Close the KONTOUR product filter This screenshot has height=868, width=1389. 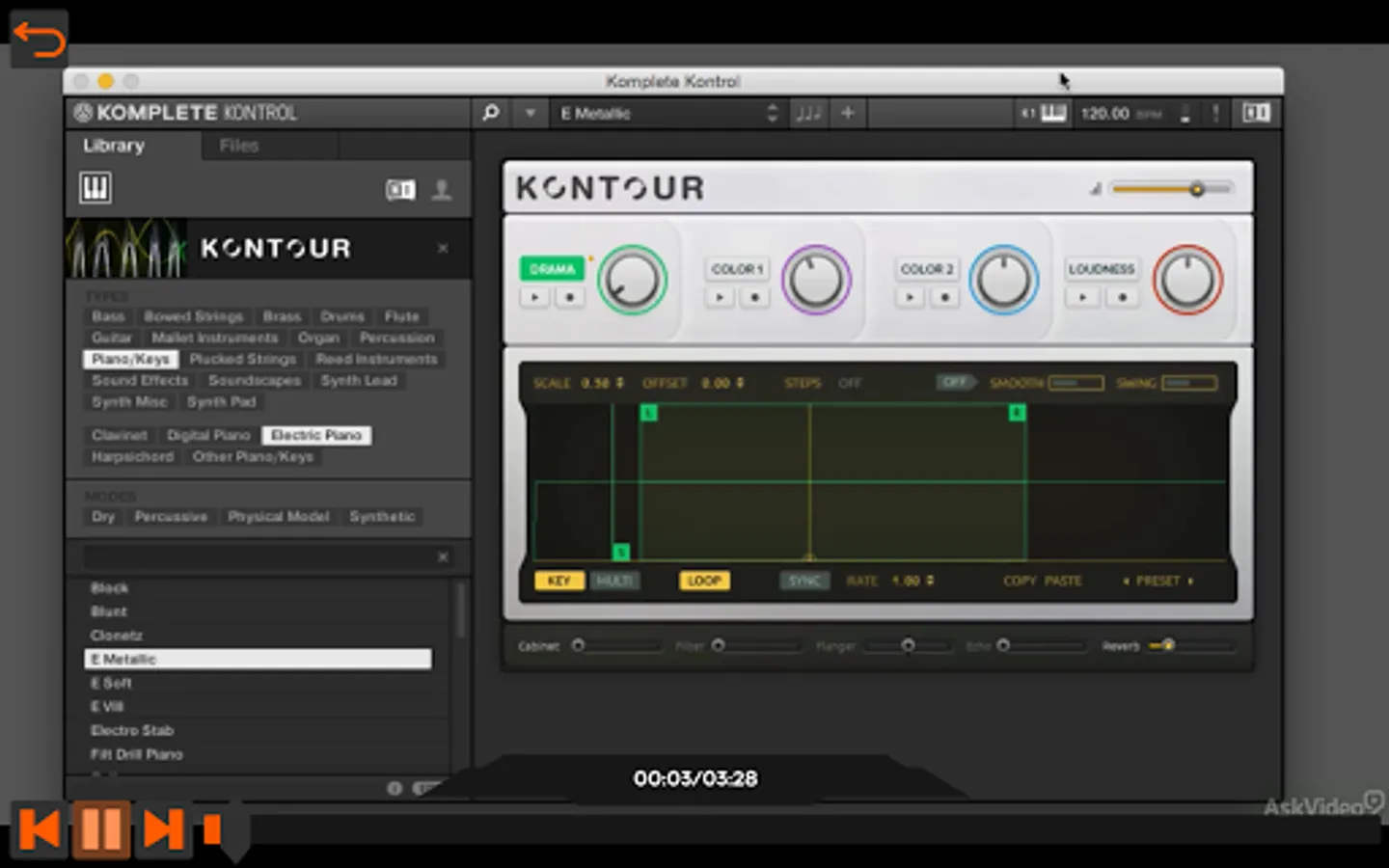[x=443, y=248]
